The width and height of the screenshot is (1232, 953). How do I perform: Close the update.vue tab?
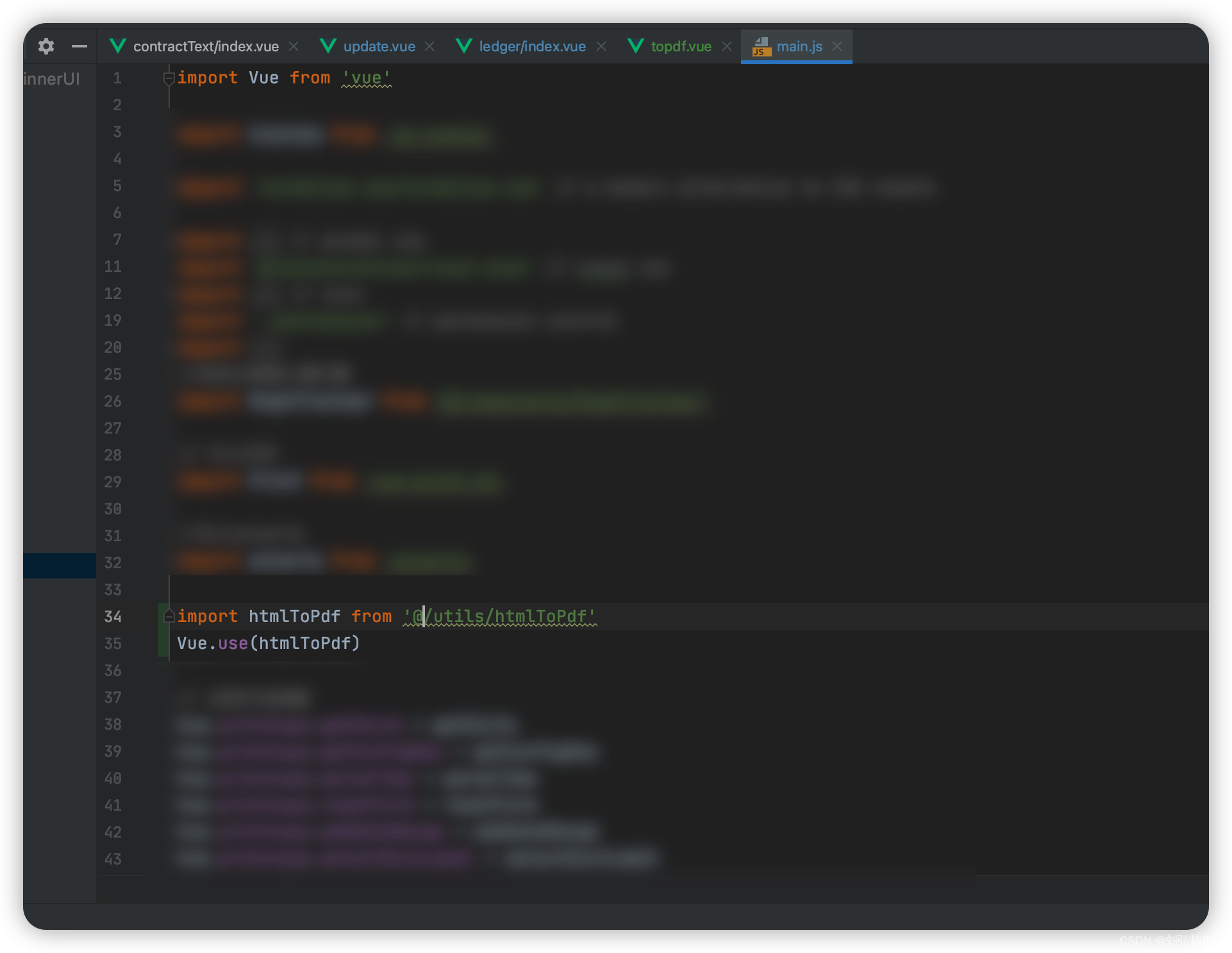point(429,46)
